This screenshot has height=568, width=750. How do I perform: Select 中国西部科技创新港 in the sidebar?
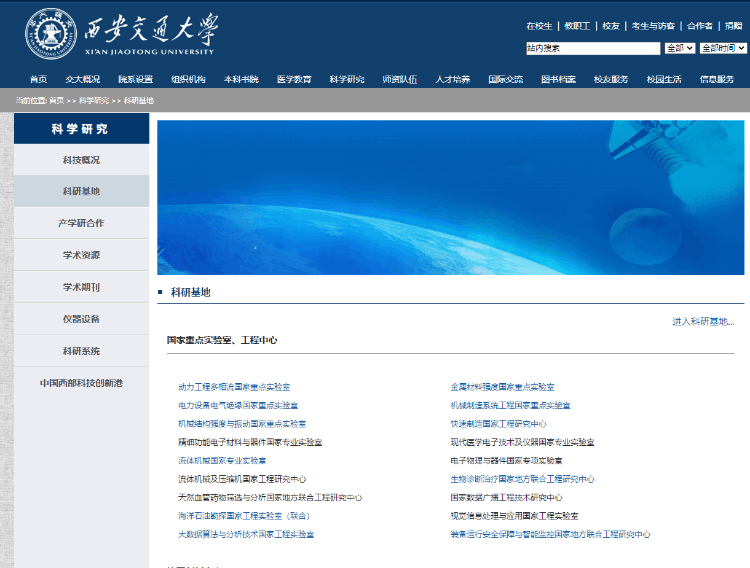pos(81,383)
